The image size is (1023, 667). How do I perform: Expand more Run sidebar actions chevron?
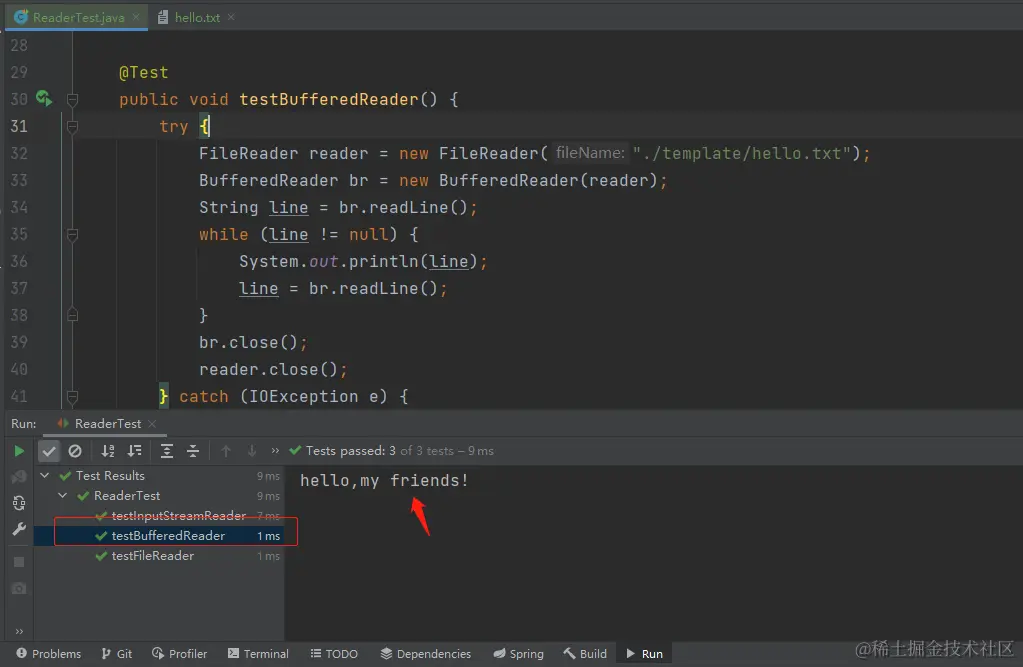[x=19, y=631]
